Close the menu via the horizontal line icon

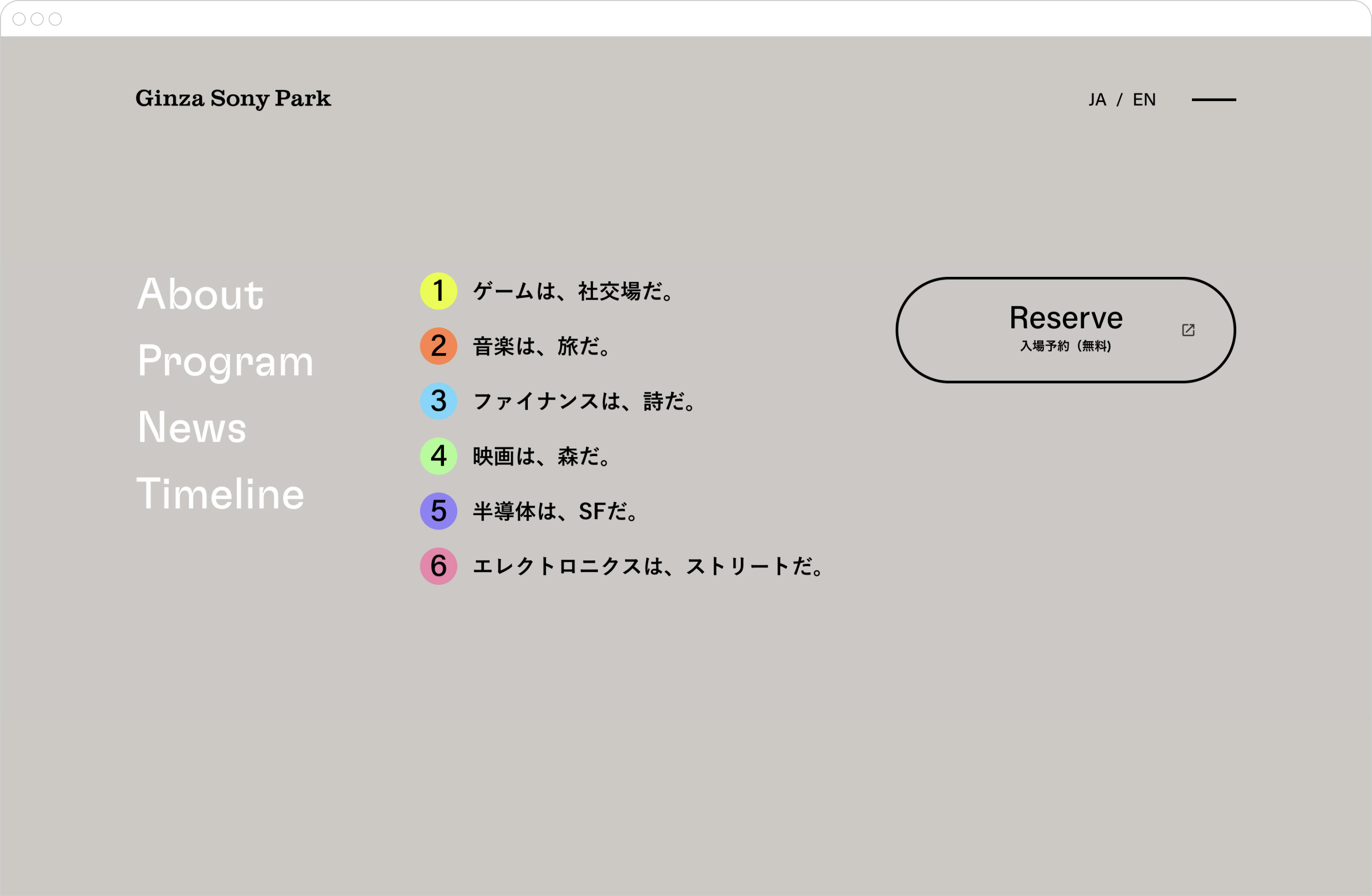pyautogui.click(x=1213, y=100)
